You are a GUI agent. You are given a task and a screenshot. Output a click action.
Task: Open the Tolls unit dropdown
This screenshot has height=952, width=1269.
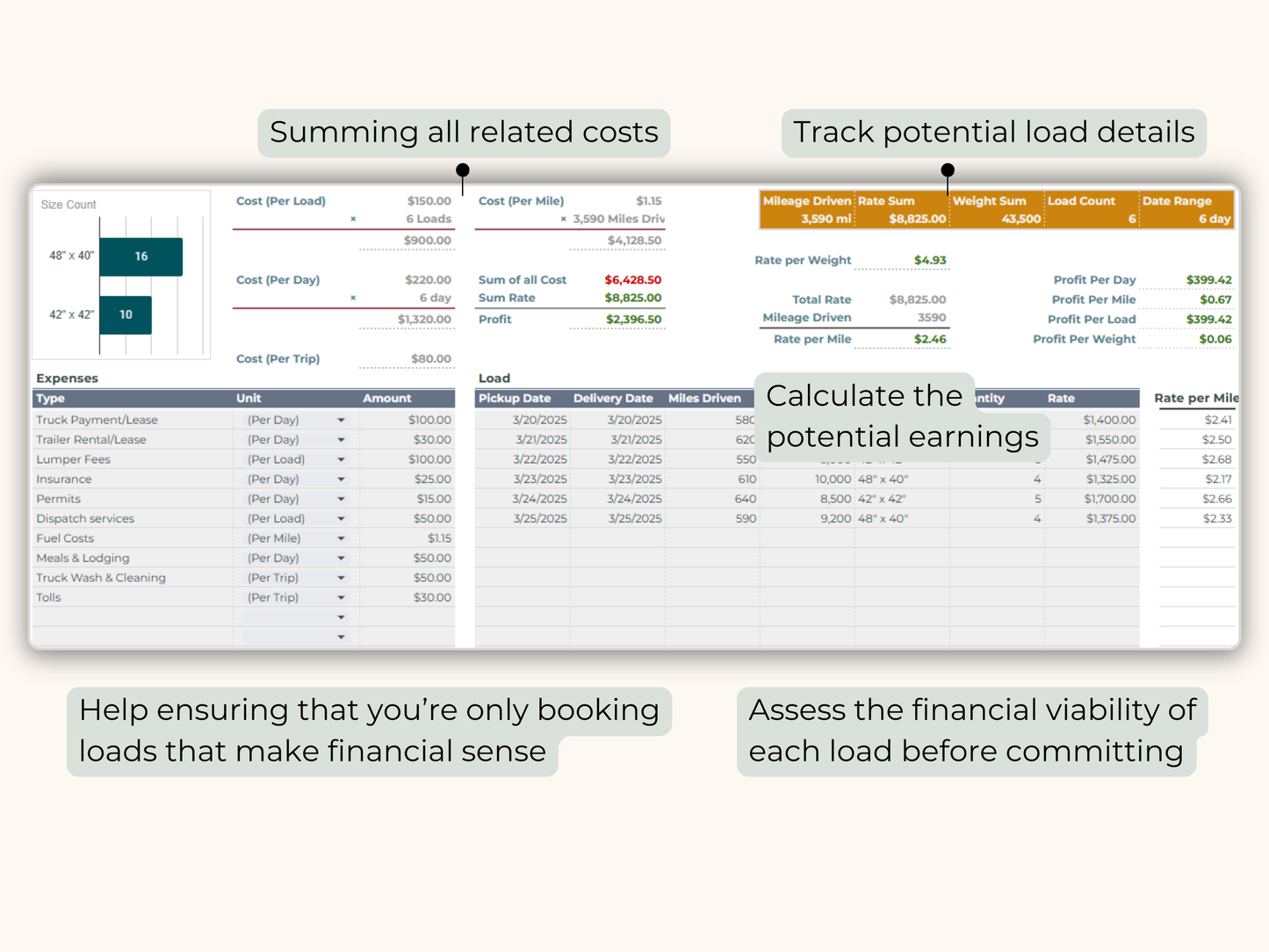[341, 596]
